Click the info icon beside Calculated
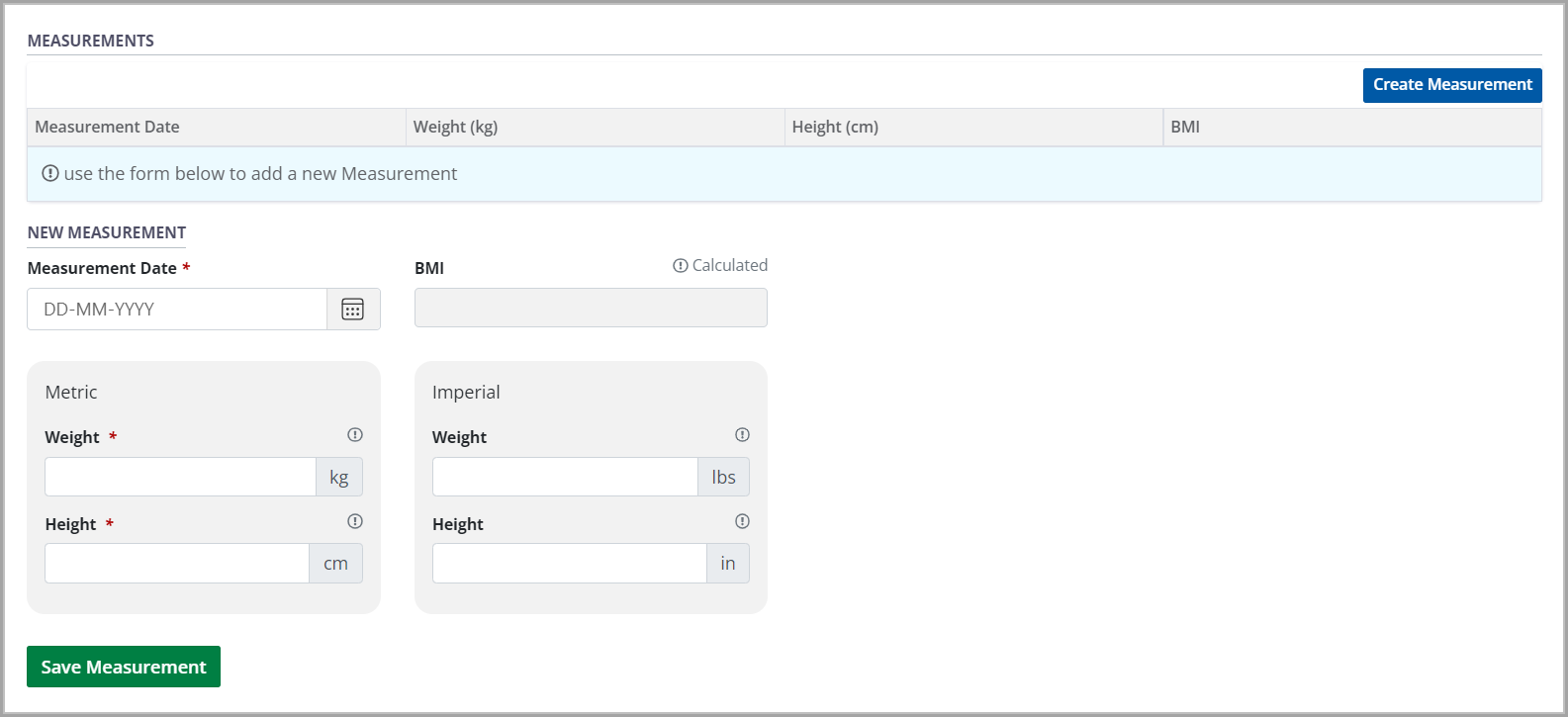The width and height of the screenshot is (1568, 717). coord(680,265)
